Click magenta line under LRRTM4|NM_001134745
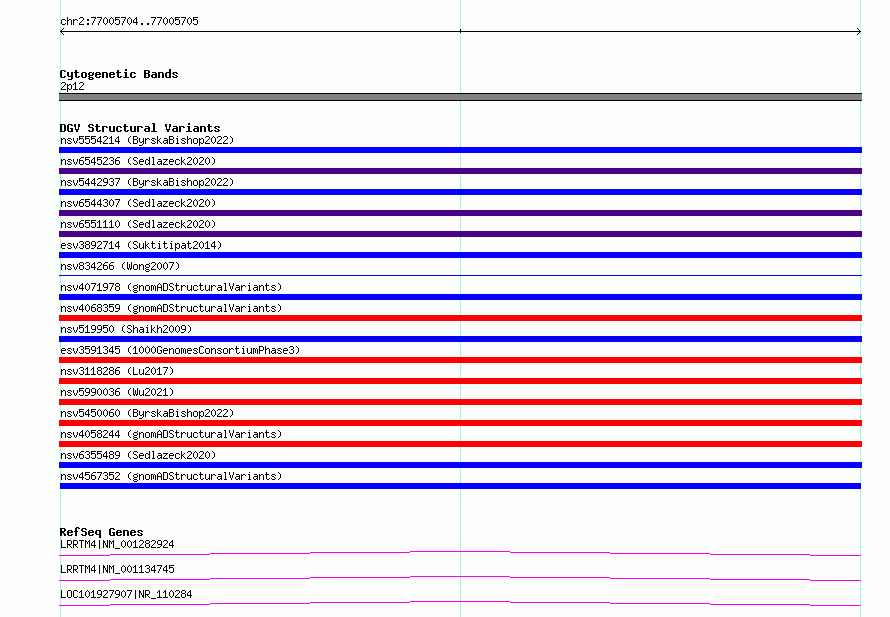The width and height of the screenshot is (890, 617). pyautogui.click(x=460, y=578)
